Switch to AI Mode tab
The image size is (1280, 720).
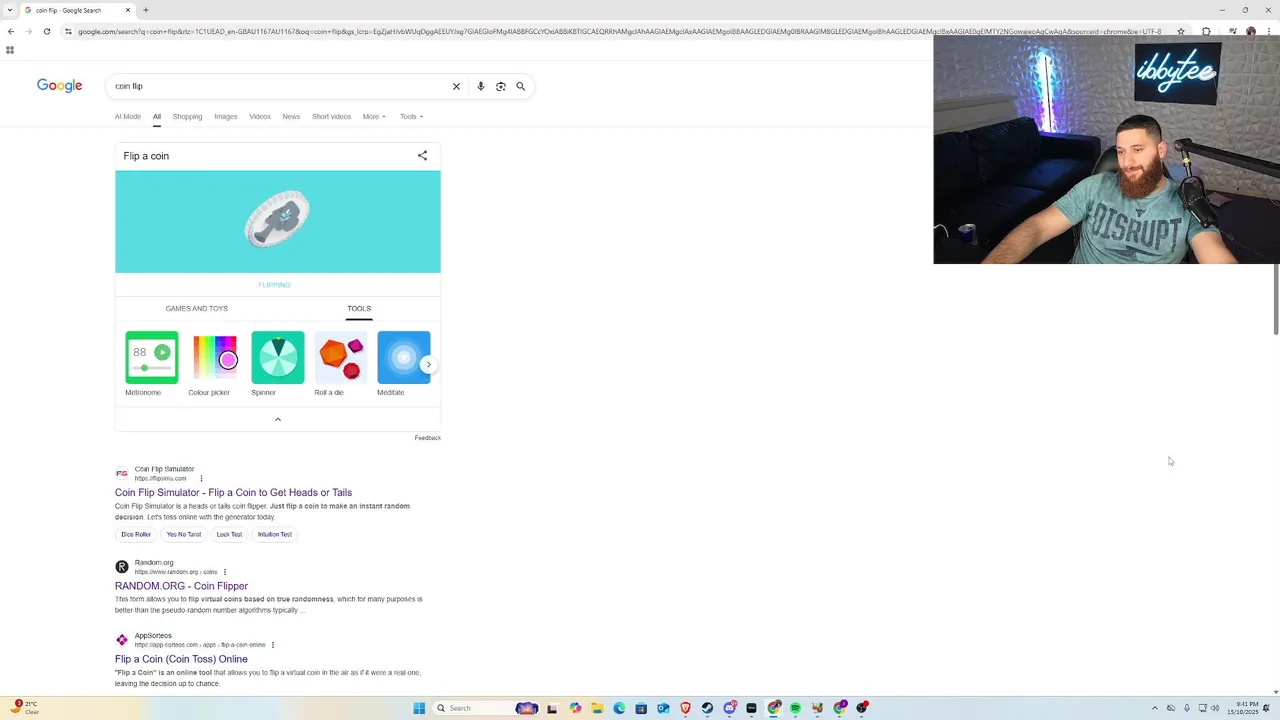pos(128,116)
